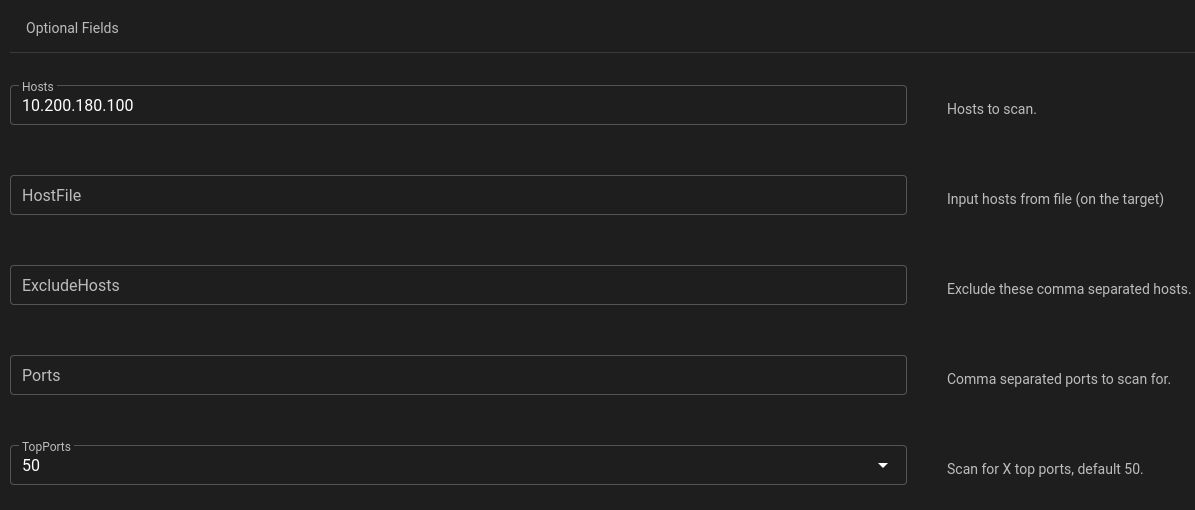
Task: Click the small Hosts floating label
Action: point(38,87)
